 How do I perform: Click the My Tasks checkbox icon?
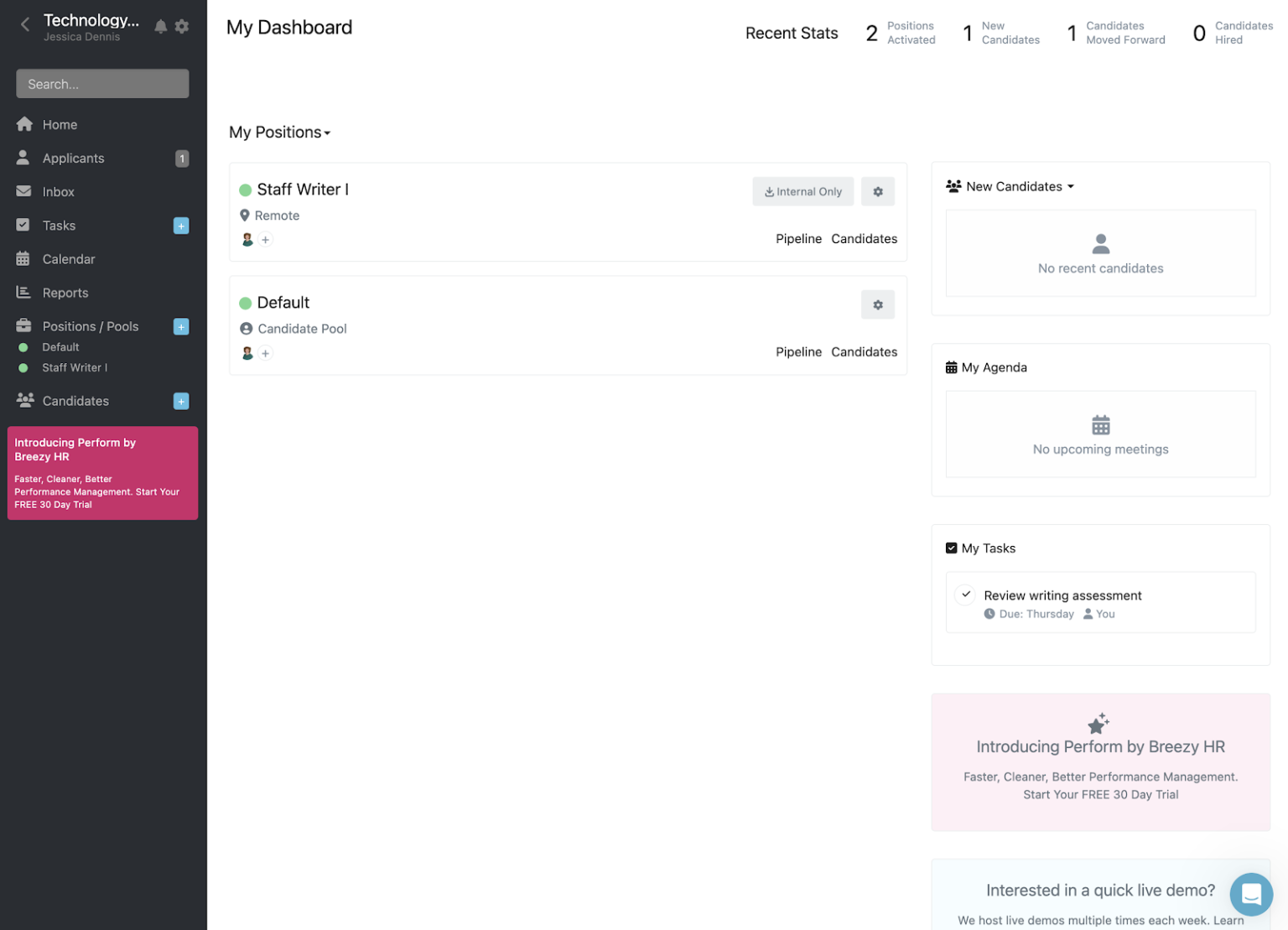tap(951, 548)
